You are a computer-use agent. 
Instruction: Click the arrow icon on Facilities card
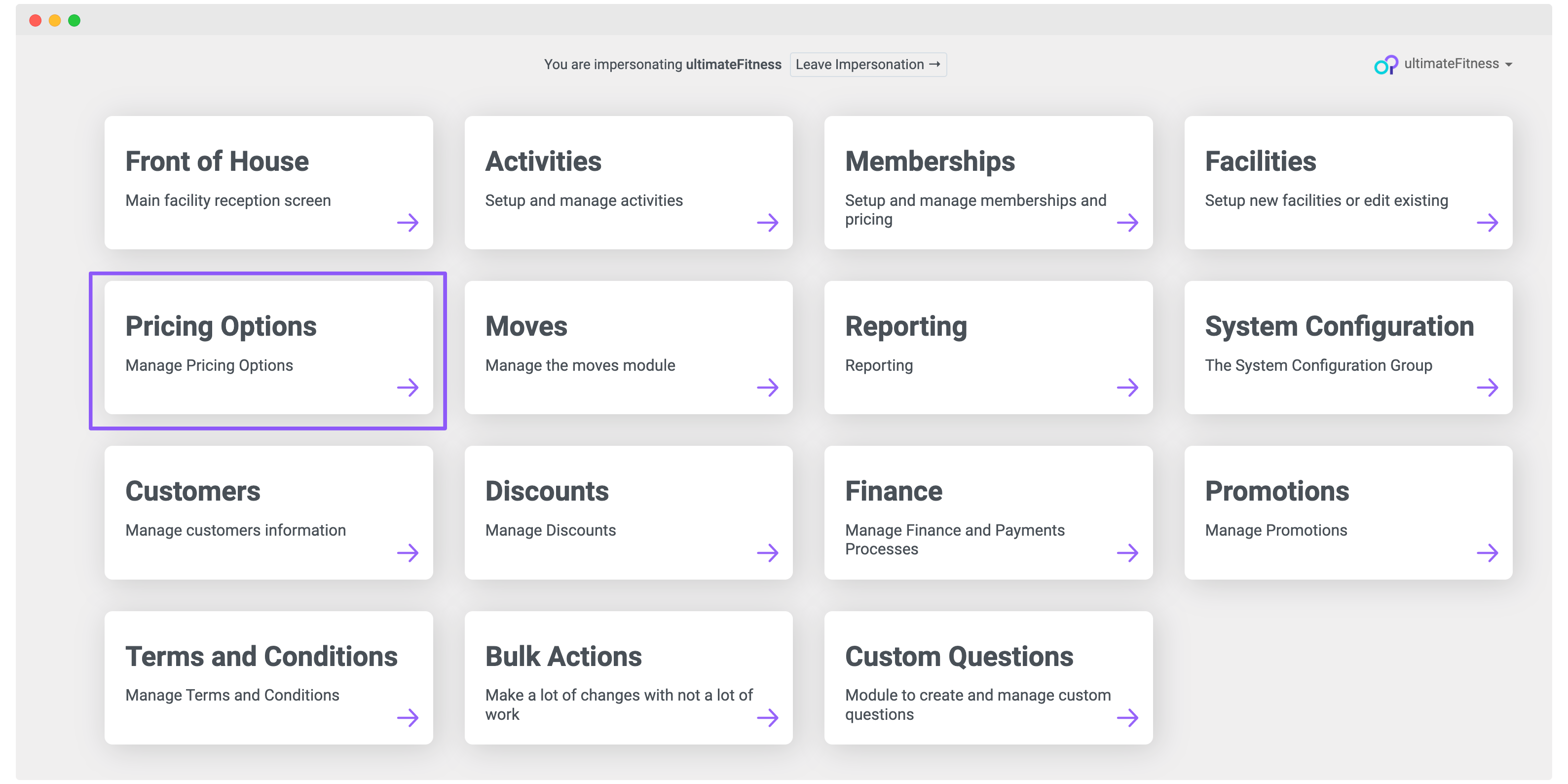pyautogui.click(x=1487, y=222)
